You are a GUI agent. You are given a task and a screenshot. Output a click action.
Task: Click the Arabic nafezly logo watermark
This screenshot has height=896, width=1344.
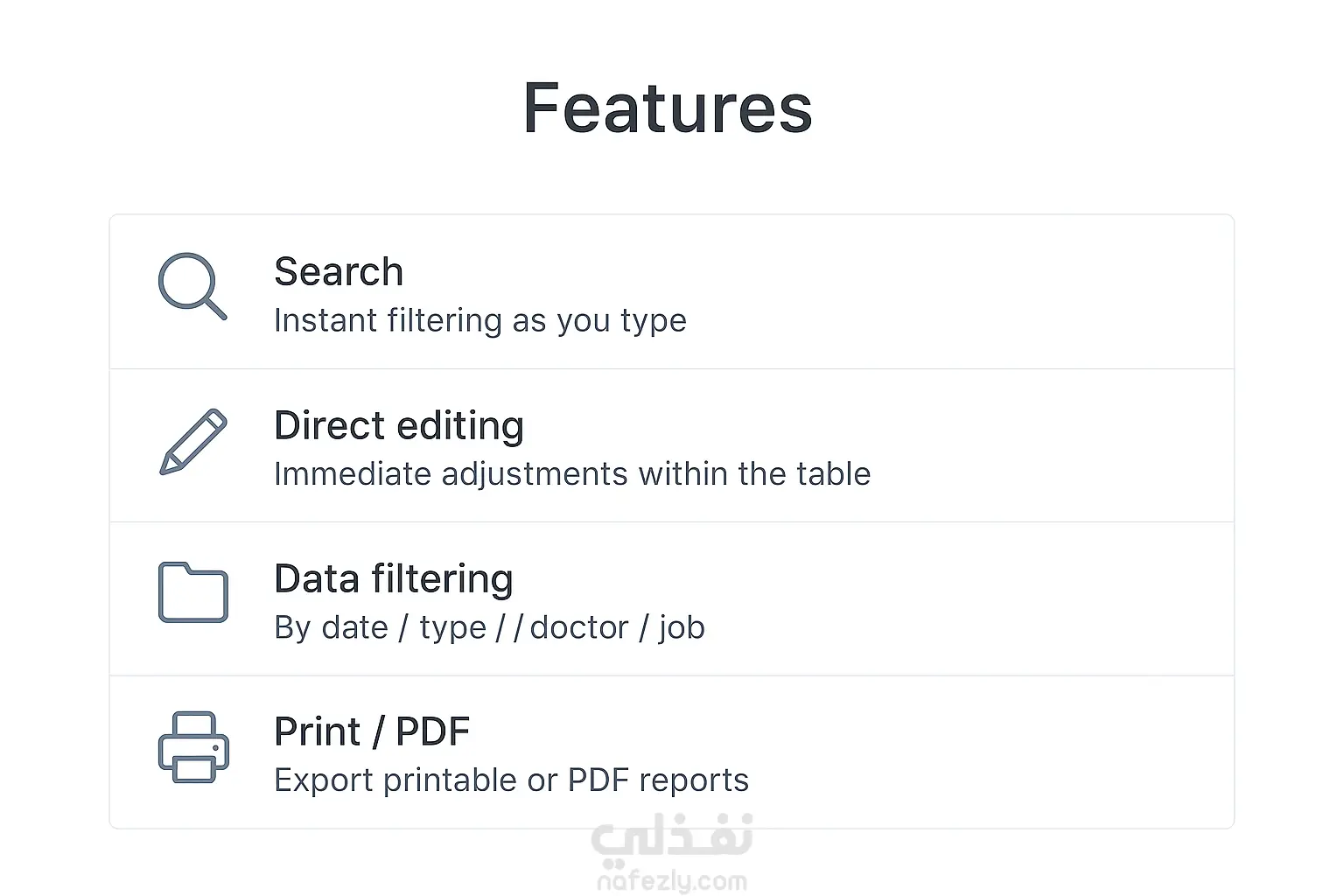672,836
